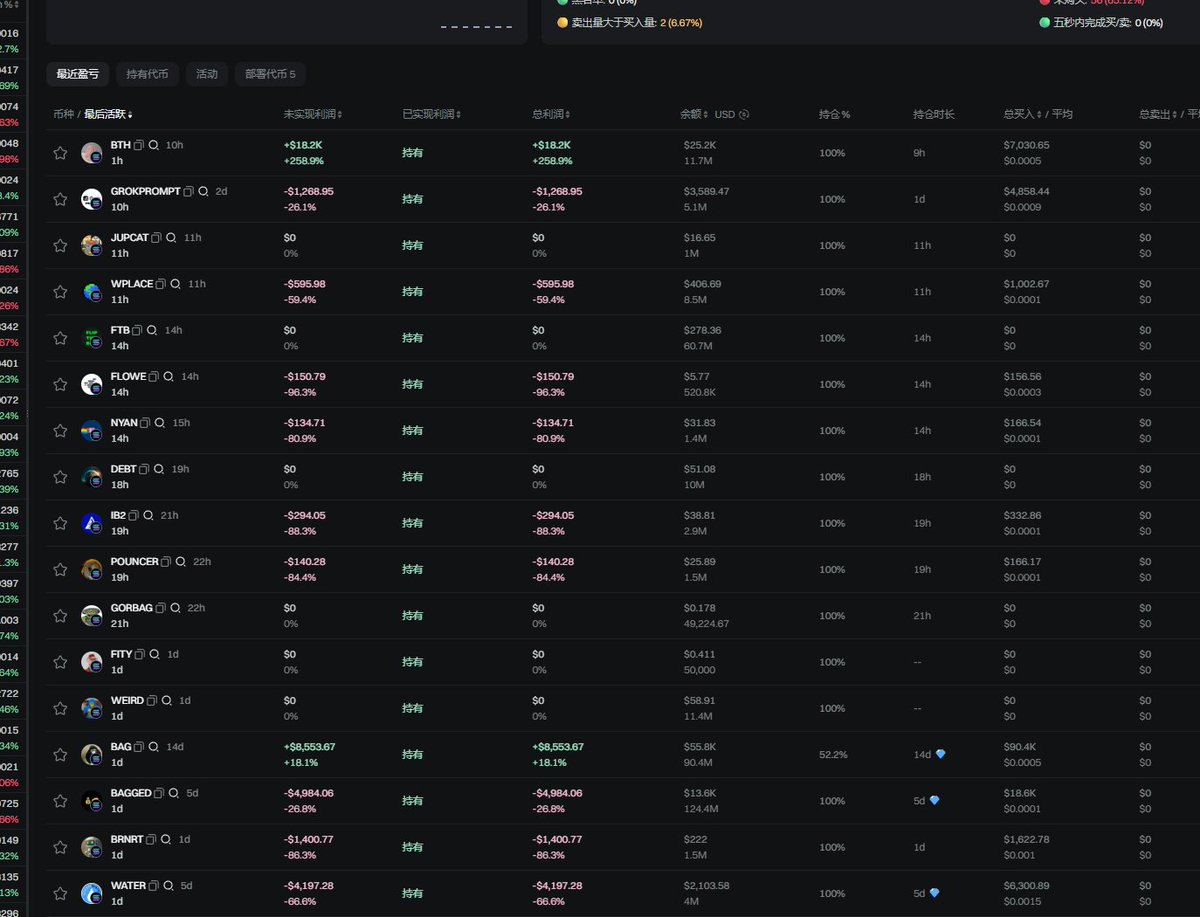
Task: Click the magnifier icon beside BAG
Action: tap(154, 747)
